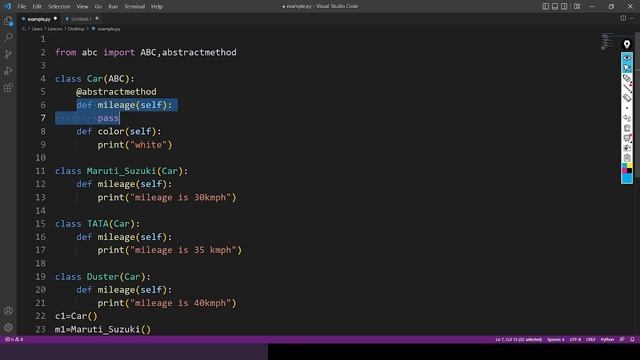
Task: Click on '@abstractmethod' decorator text
Action: 116,92
